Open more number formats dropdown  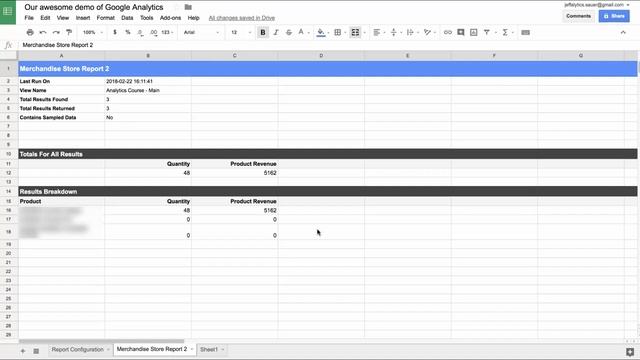point(167,32)
